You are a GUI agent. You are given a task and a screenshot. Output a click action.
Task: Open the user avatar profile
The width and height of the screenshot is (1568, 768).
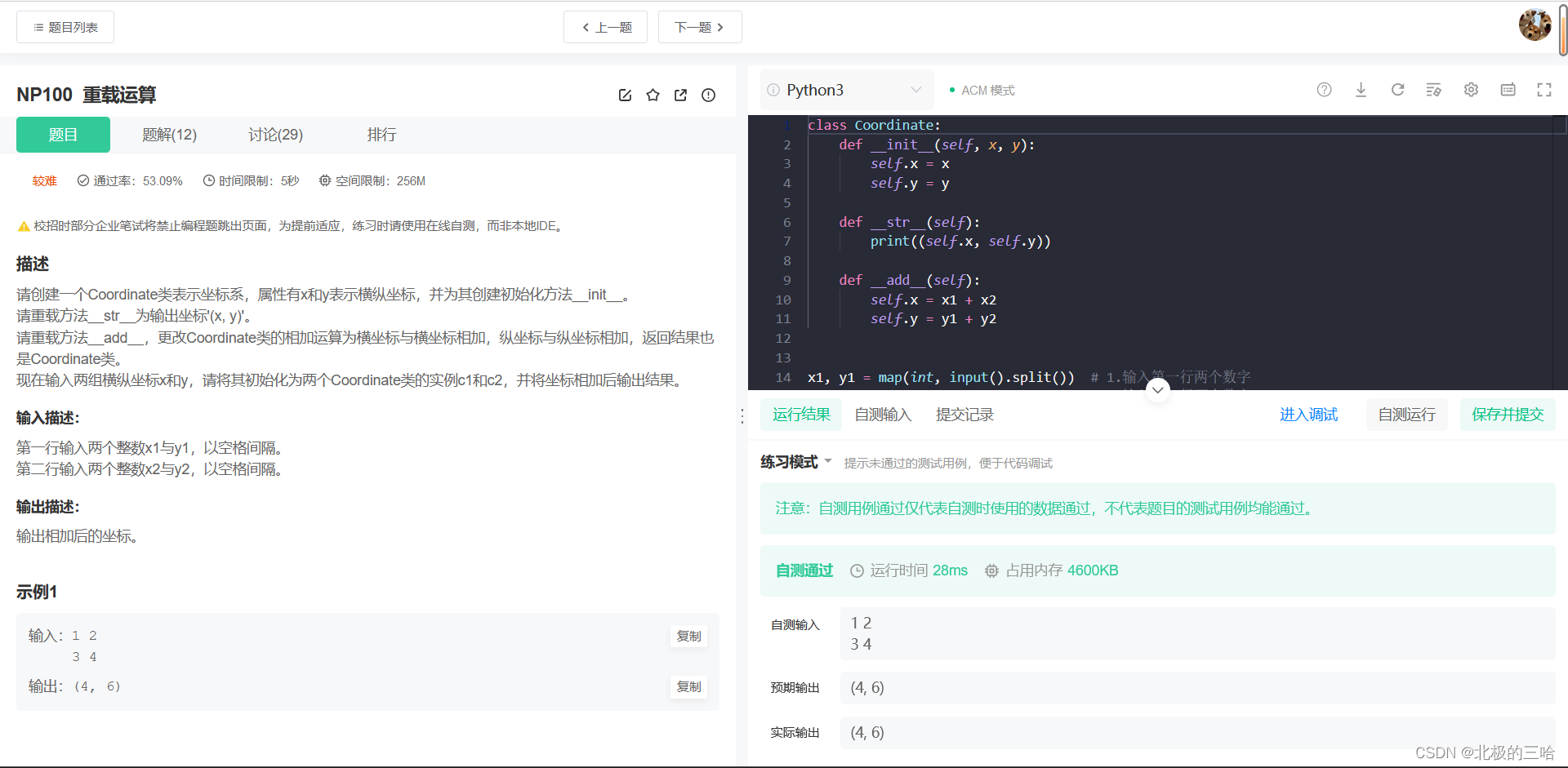(x=1535, y=24)
